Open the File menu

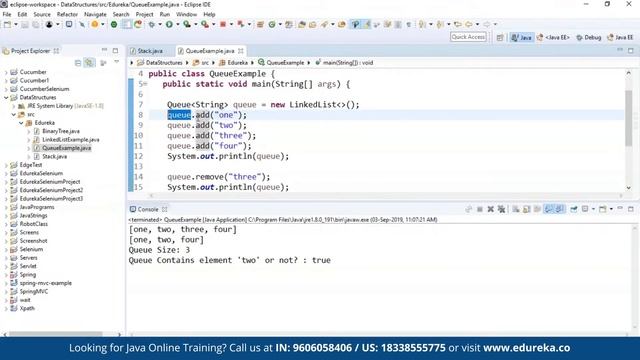point(7,14)
